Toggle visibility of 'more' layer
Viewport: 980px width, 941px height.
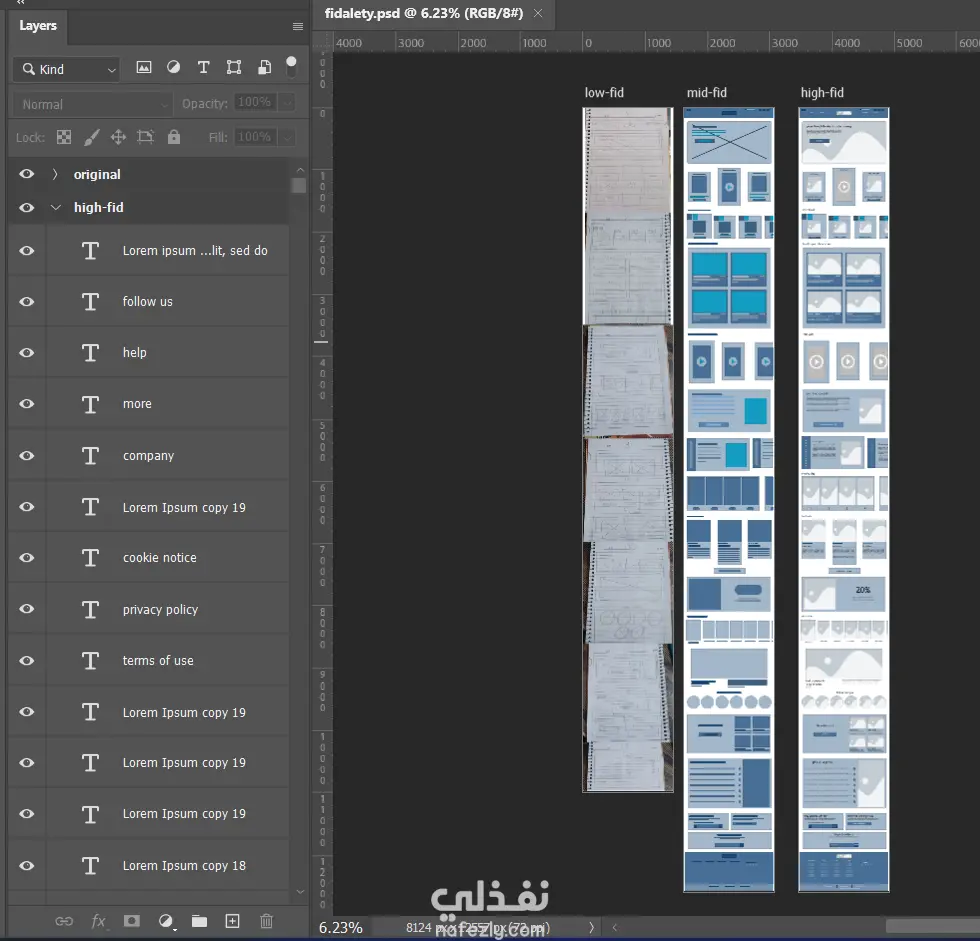[26, 404]
